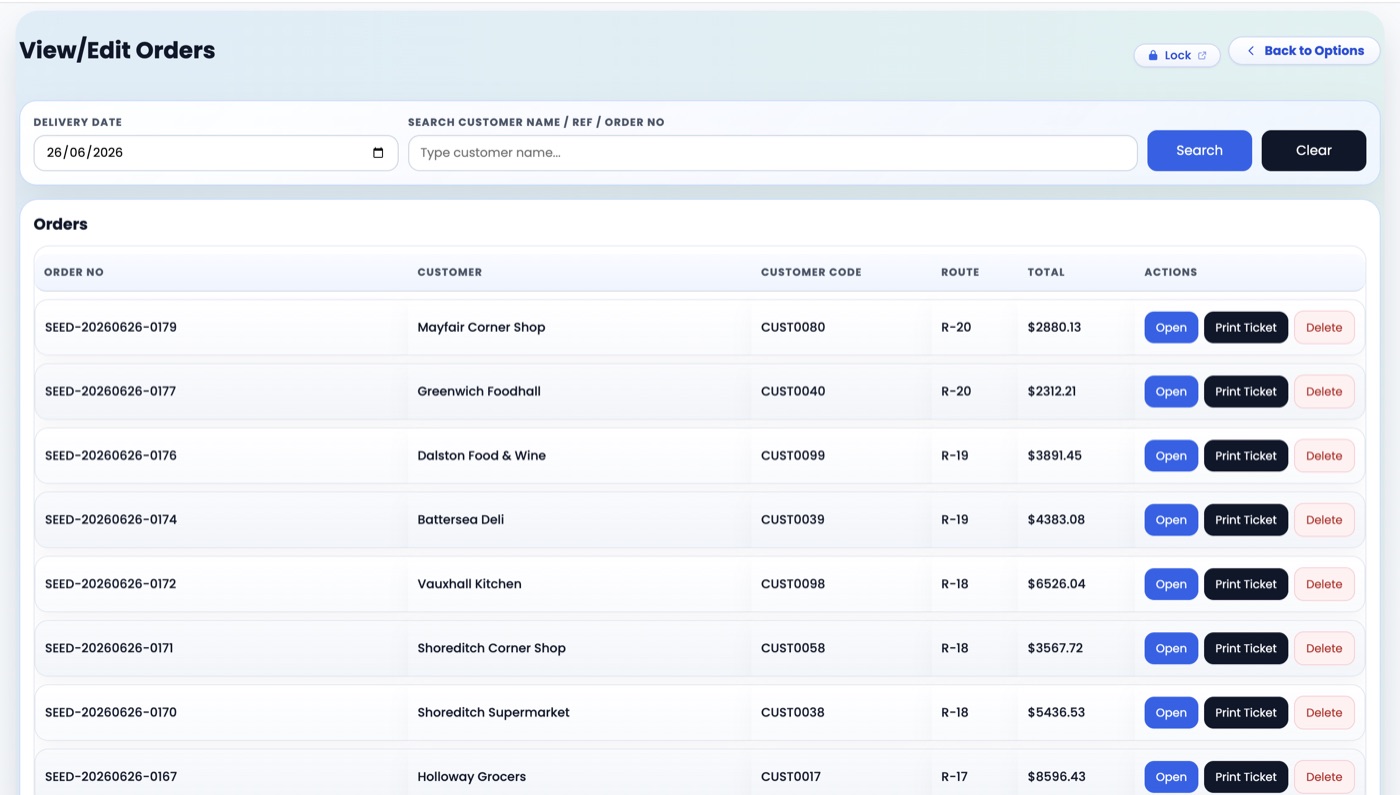Click route R-17 in Holloway Grocers row
Screen dimensions: 1400x795
[954, 776]
